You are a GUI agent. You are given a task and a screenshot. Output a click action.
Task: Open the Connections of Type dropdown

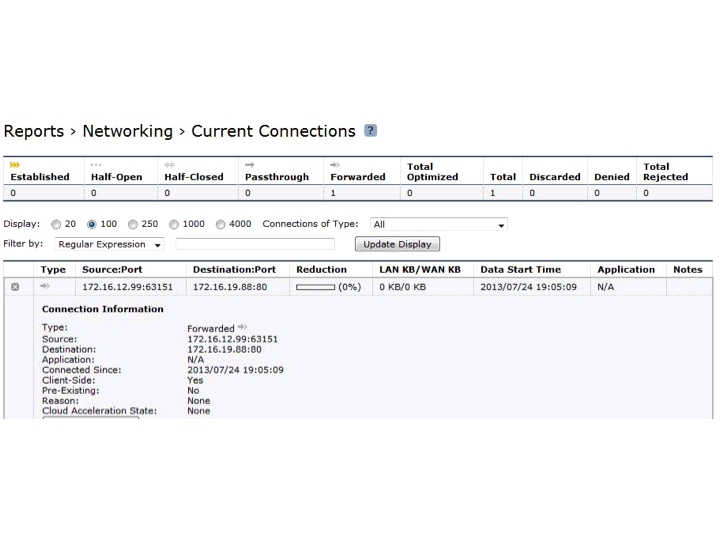439,225
